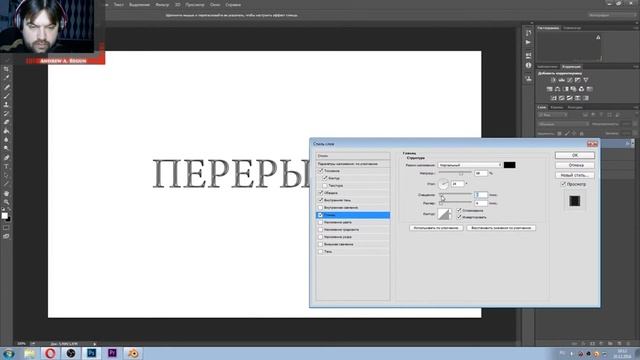Viewport: 640px width, 360px height.
Task: Open the Справка menu
Action: (x=233, y=5)
